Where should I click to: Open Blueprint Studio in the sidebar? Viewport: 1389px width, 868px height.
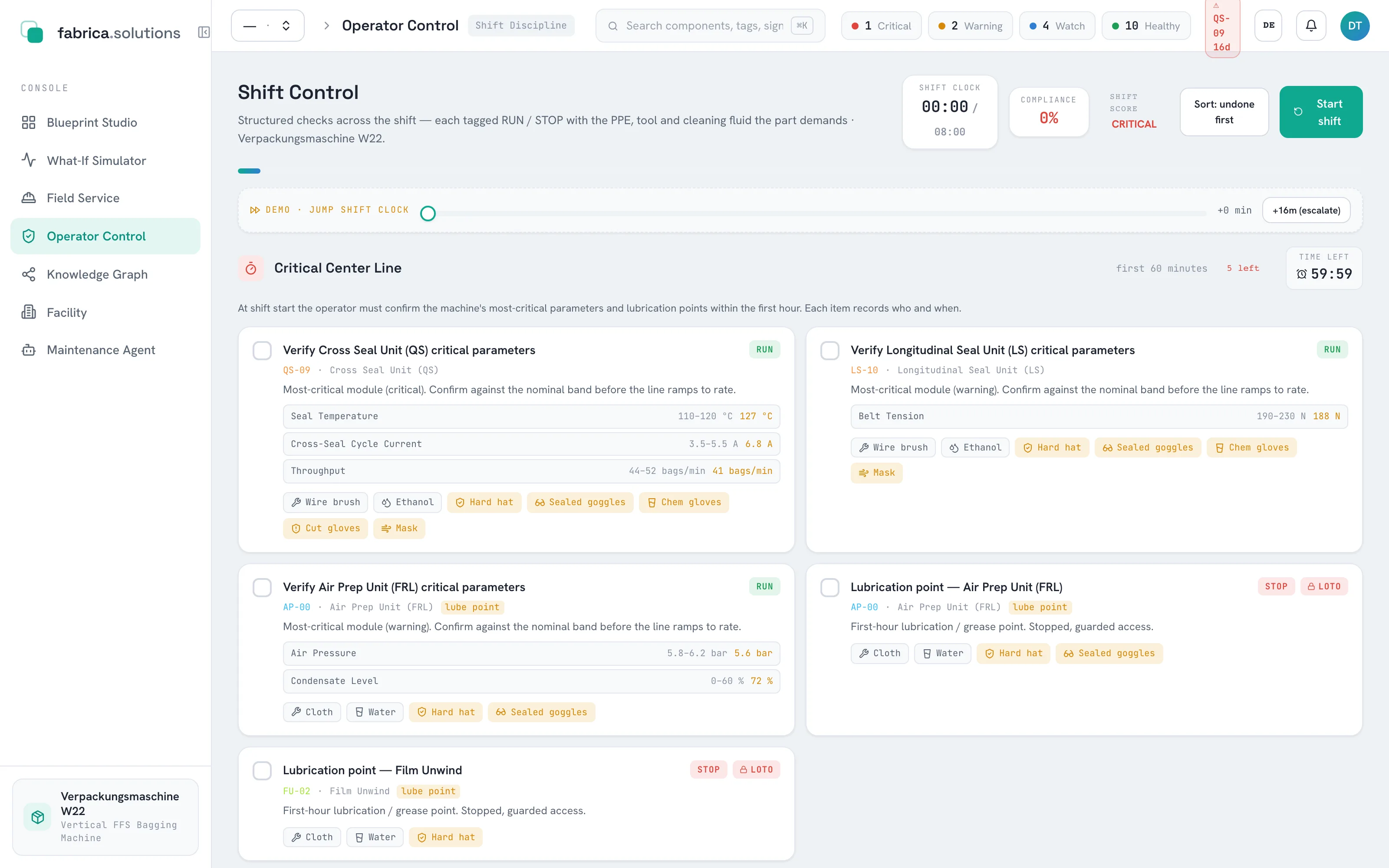coord(105,122)
